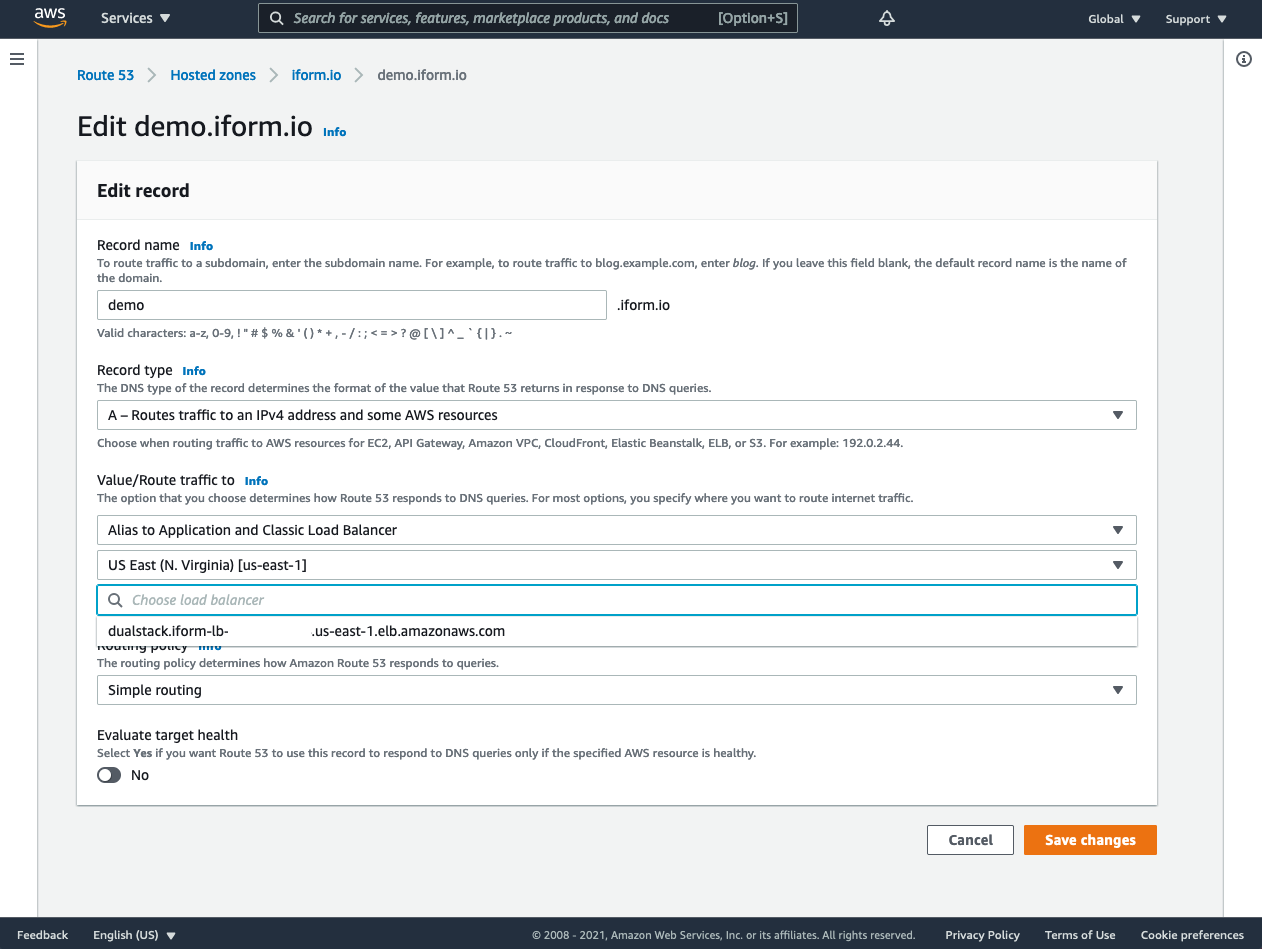Go to the Hosted zones breadcrumb
The width and height of the screenshot is (1262, 949).
pos(213,75)
